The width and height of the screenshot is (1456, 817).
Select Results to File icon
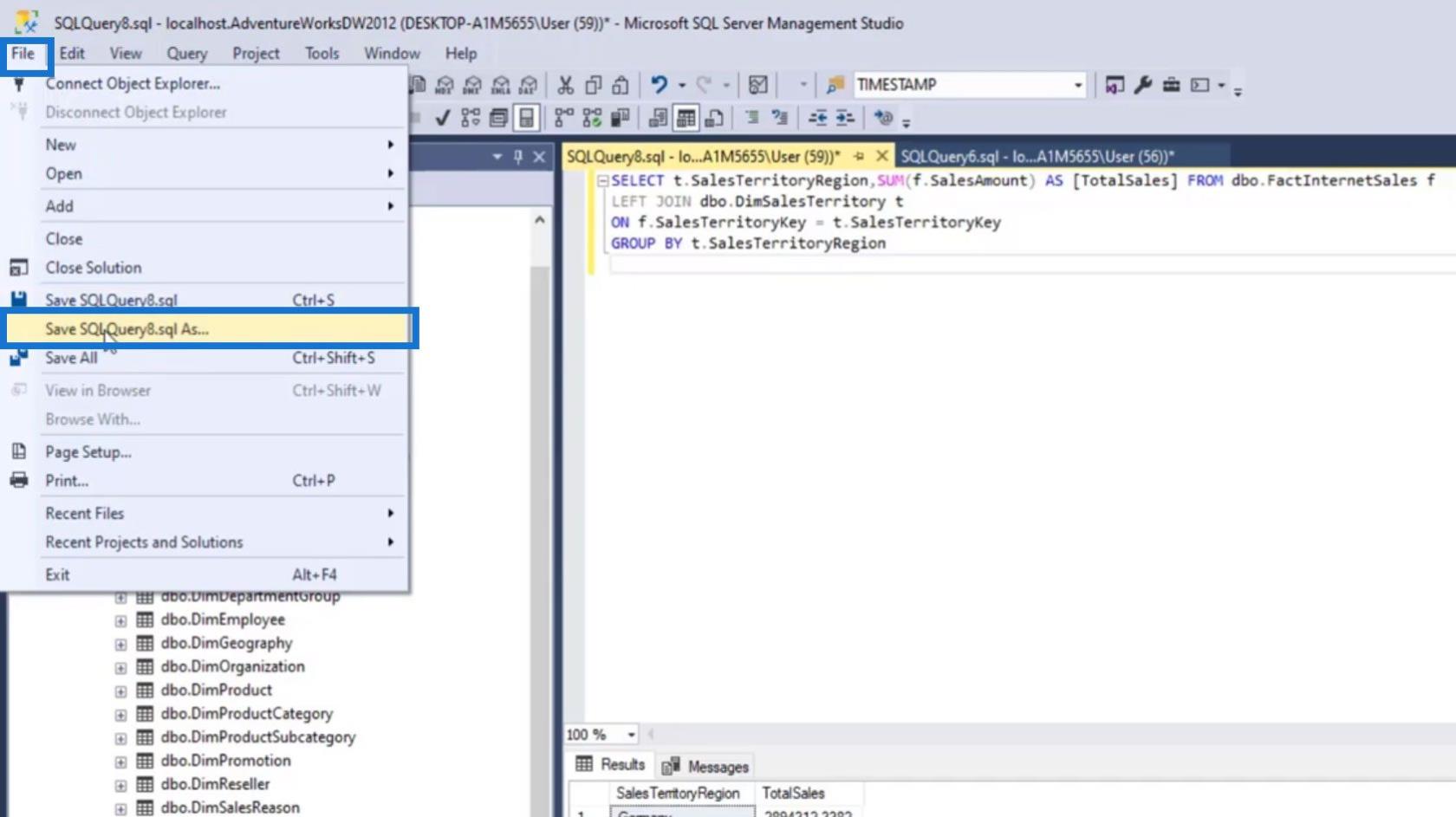click(x=714, y=118)
